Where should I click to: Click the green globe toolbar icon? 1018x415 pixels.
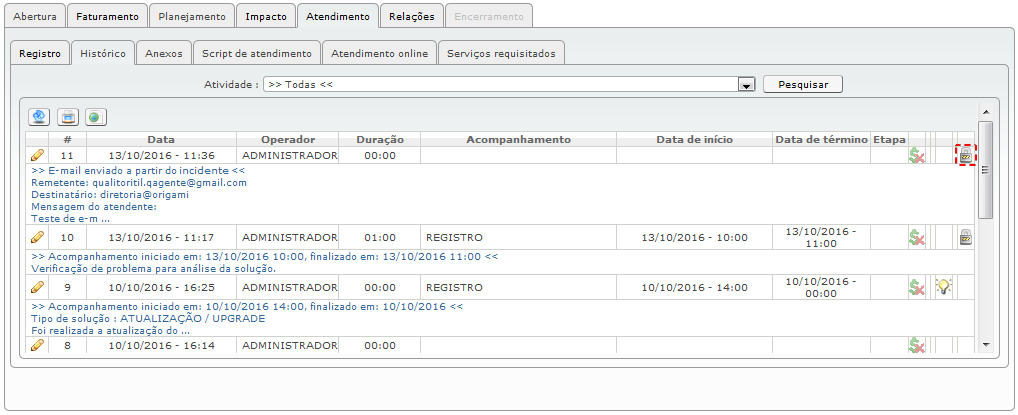(x=95, y=117)
